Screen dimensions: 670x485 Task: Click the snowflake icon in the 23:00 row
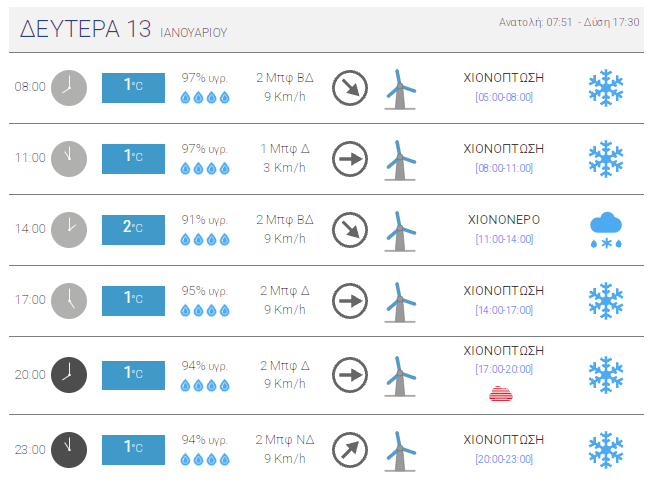(606, 449)
